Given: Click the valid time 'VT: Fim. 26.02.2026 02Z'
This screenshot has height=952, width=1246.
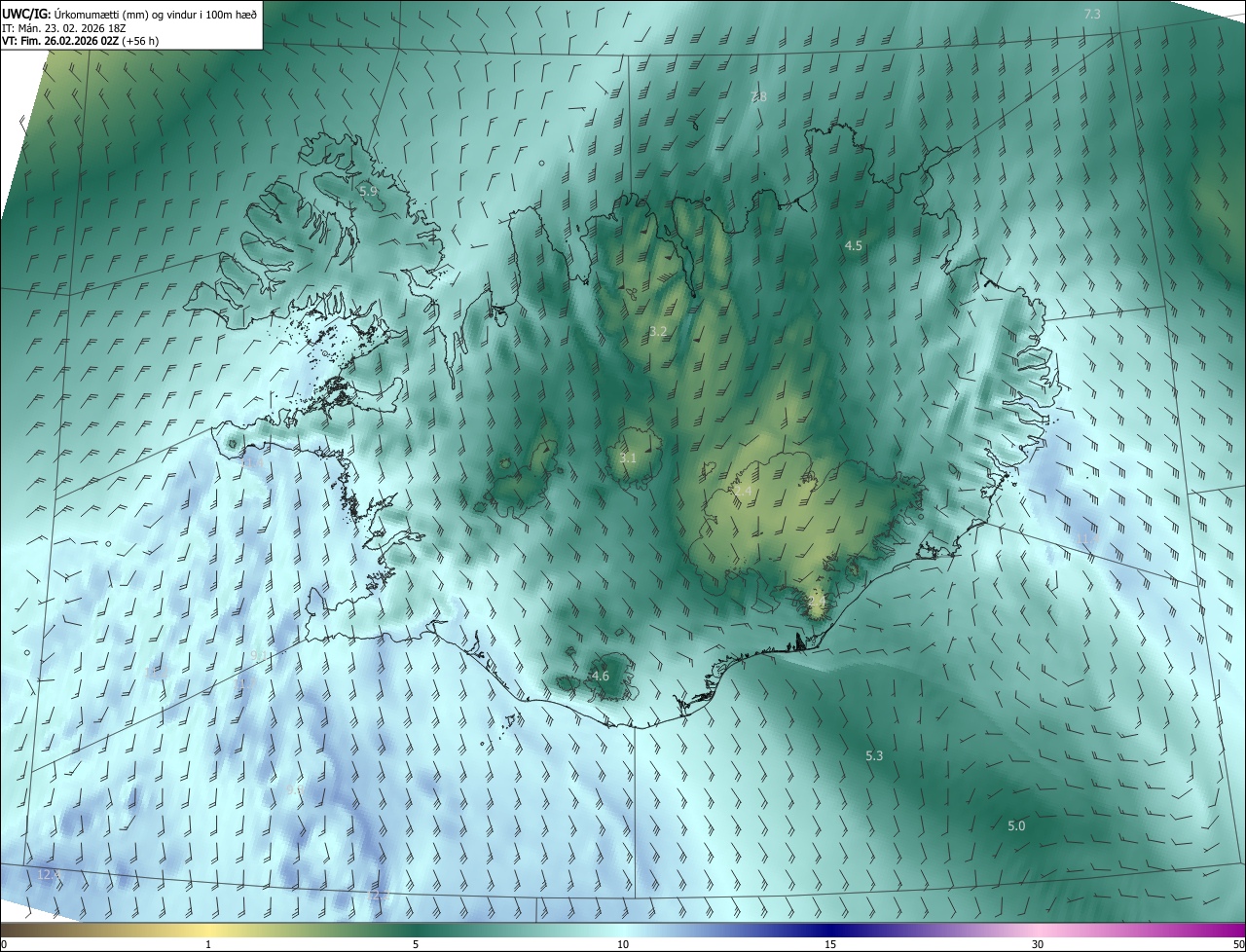Looking at the screenshot, I should (61, 41).
